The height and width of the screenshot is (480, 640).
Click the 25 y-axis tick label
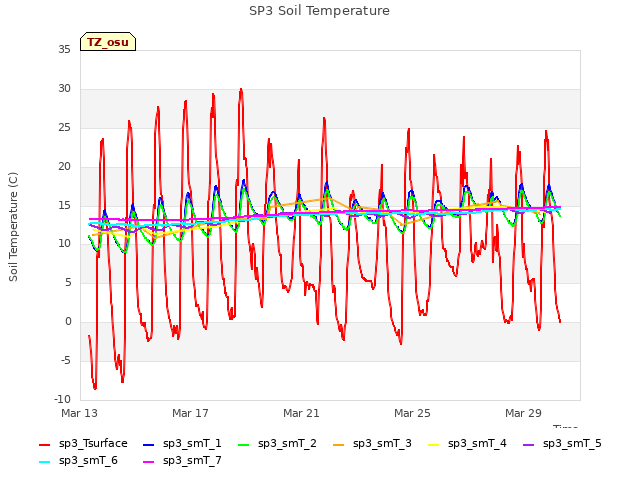[64, 127]
